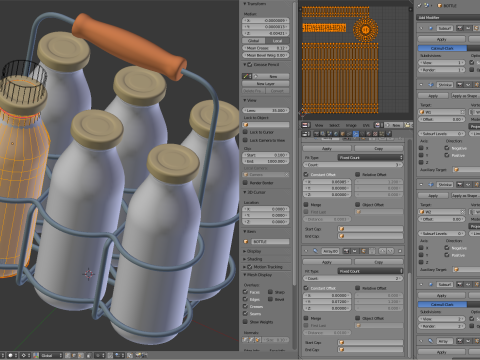Open transform orientation Global dropdown

click(51, 355)
